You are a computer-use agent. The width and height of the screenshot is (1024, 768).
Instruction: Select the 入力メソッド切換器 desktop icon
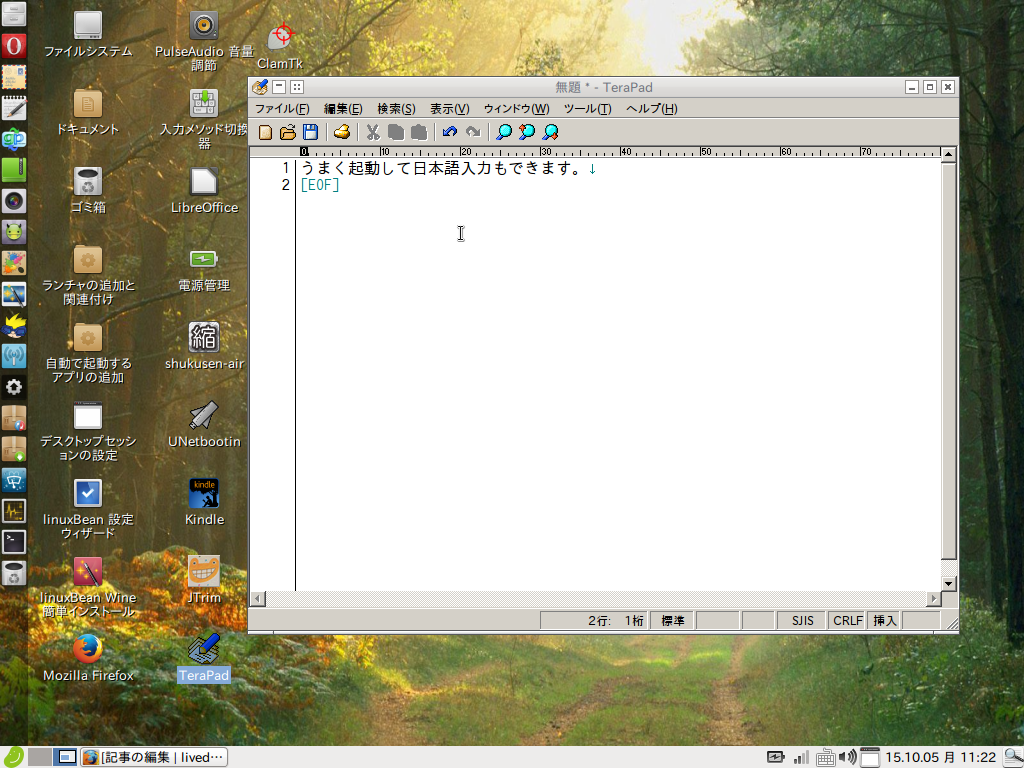point(204,119)
